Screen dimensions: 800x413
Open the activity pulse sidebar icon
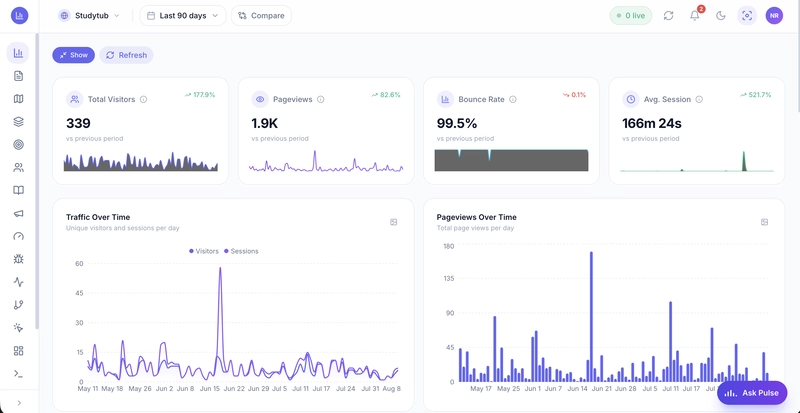coord(18,282)
